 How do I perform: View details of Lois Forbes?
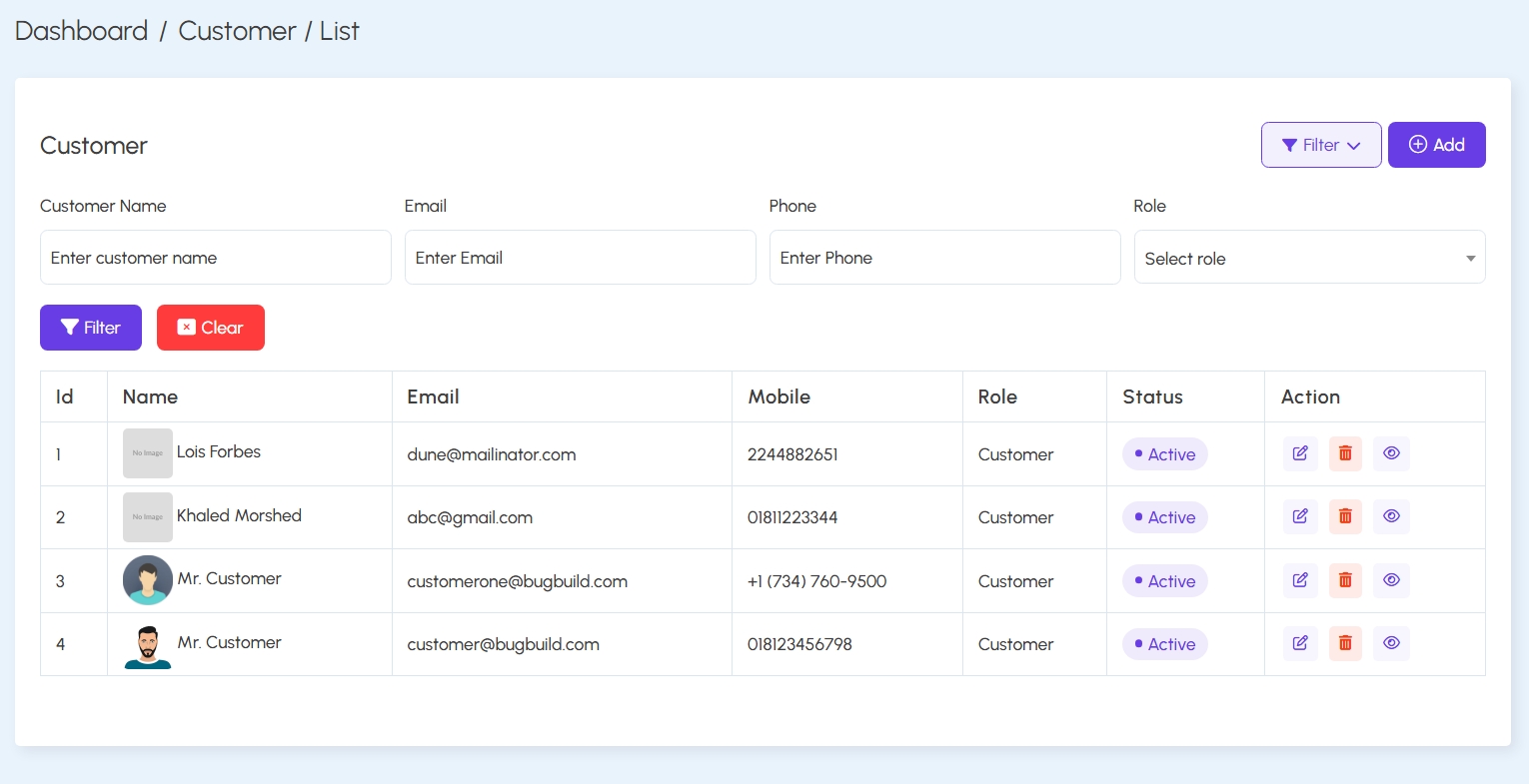(x=1391, y=453)
